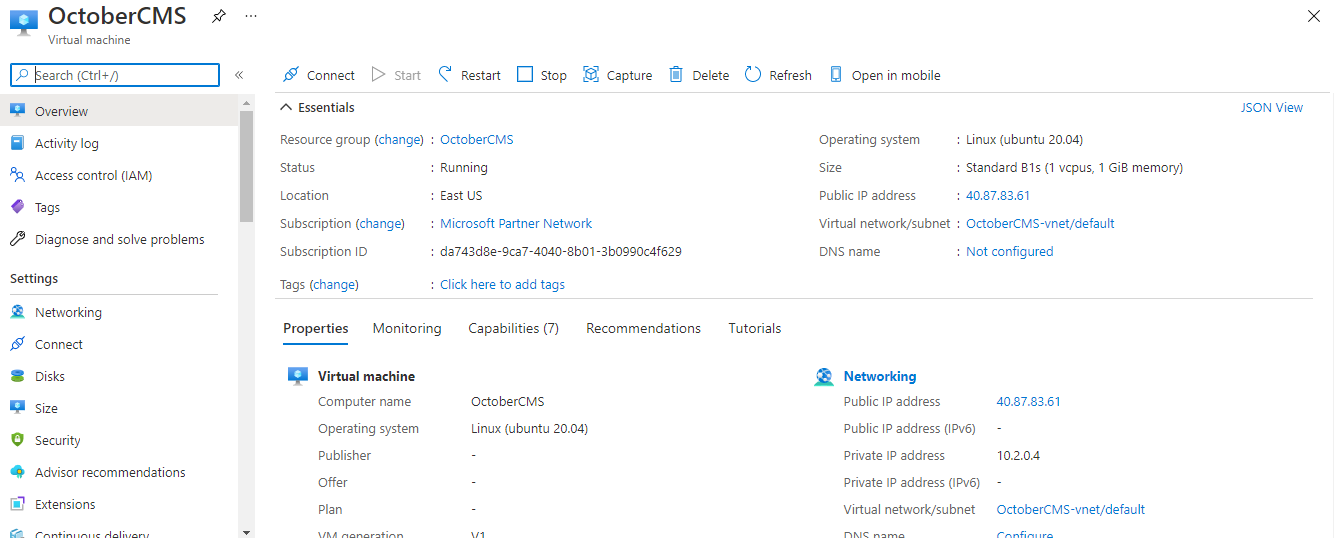Image resolution: width=1334 pixels, height=538 pixels.
Task: Open the Disks sidebar item
Action: tap(50, 376)
